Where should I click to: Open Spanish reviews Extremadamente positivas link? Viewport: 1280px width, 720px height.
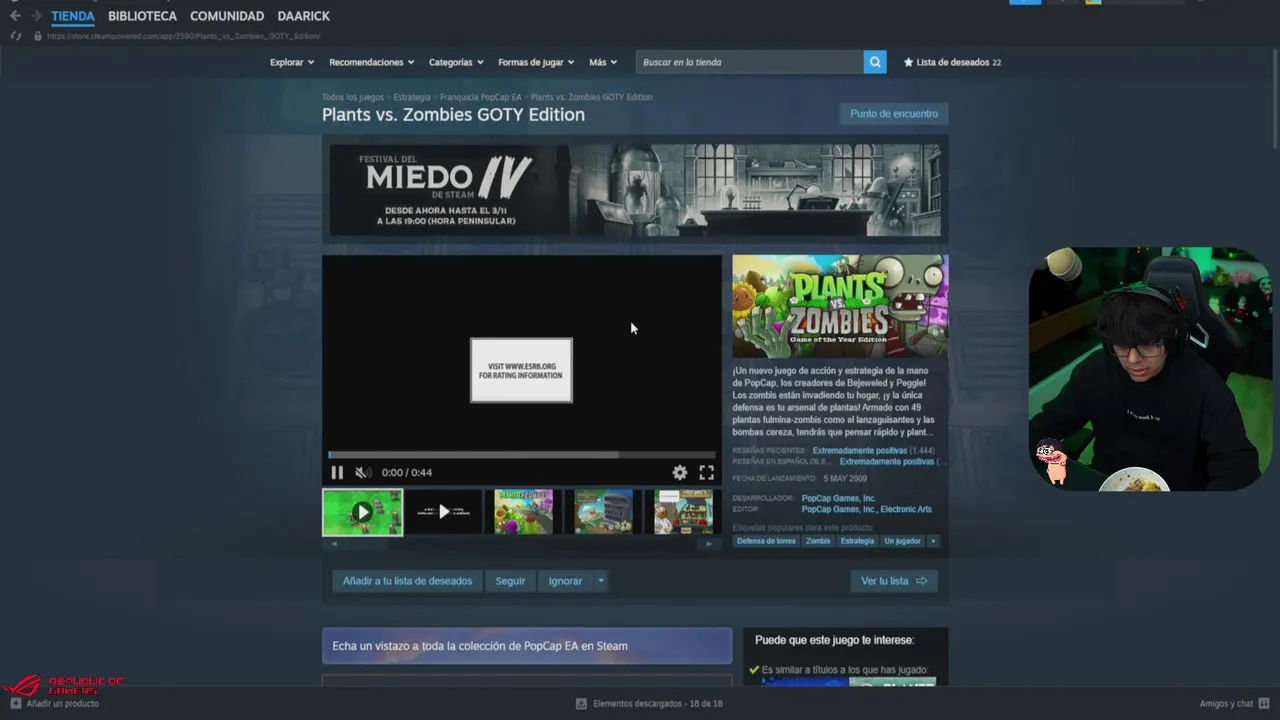887,462
